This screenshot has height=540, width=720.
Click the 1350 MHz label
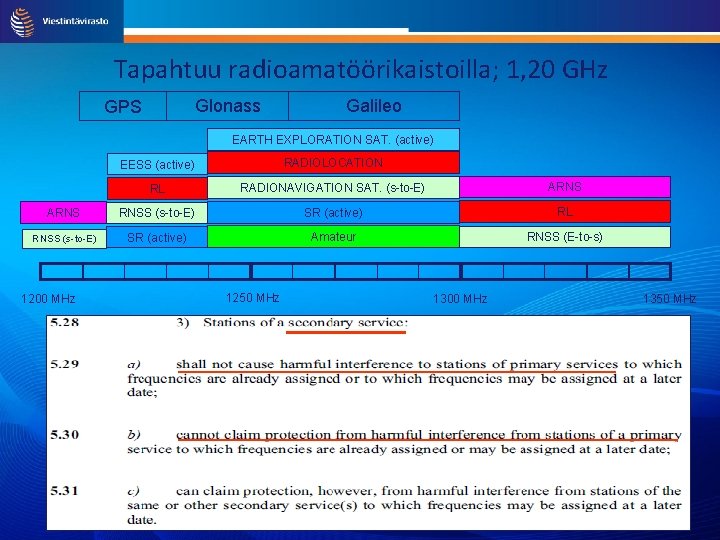[670, 299]
